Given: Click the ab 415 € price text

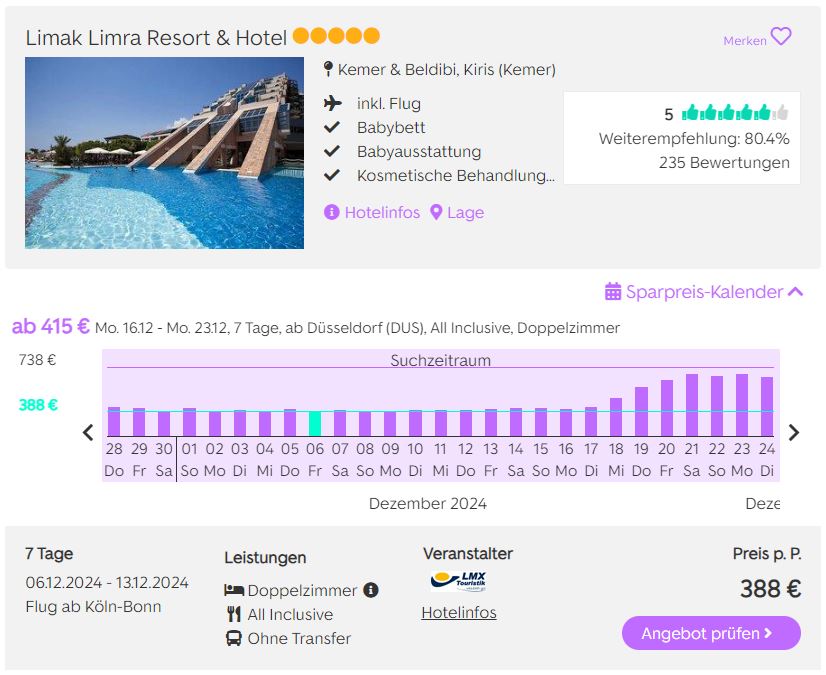Looking at the screenshot, I should coord(51,326).
